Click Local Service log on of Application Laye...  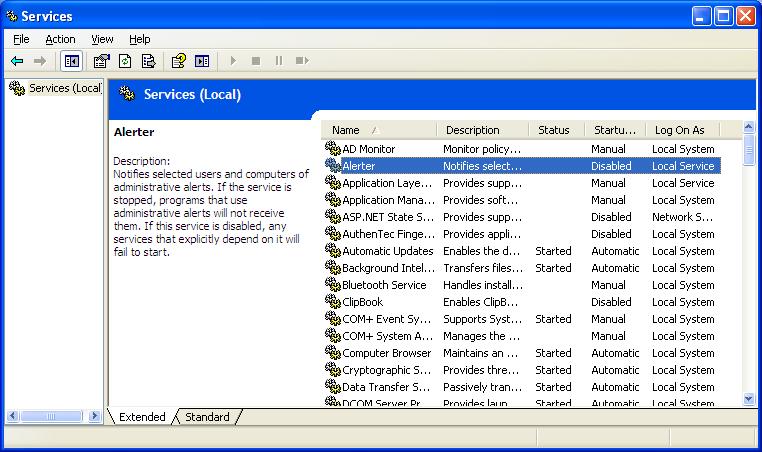pos(683,183)
